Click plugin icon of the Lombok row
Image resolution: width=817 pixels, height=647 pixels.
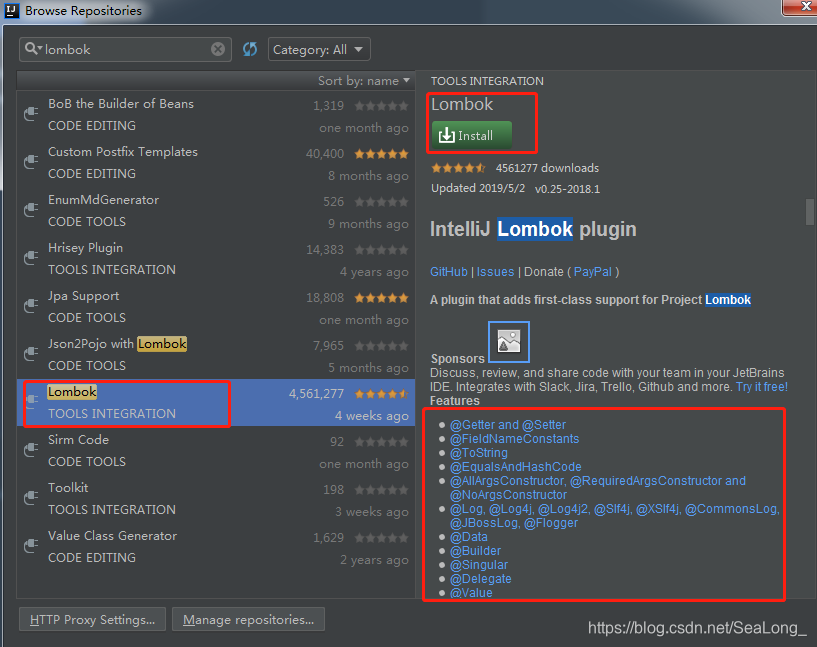32,400
